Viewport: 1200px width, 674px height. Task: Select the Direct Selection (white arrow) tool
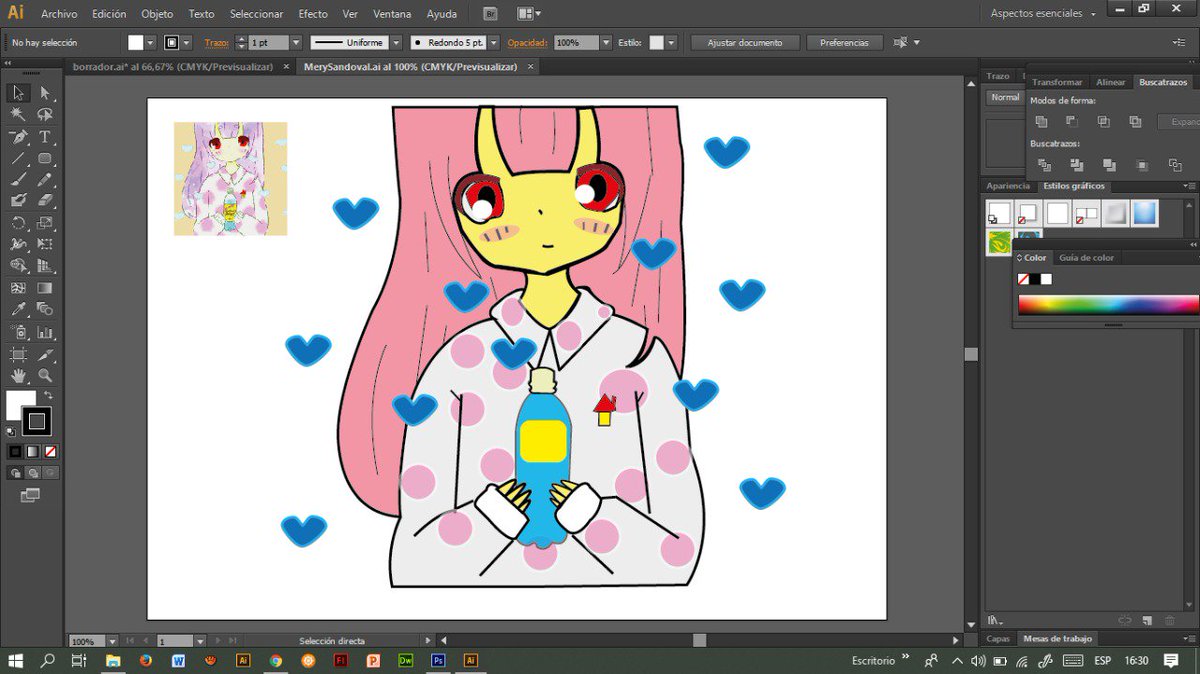pyautogui.click(x=45, y=92)
